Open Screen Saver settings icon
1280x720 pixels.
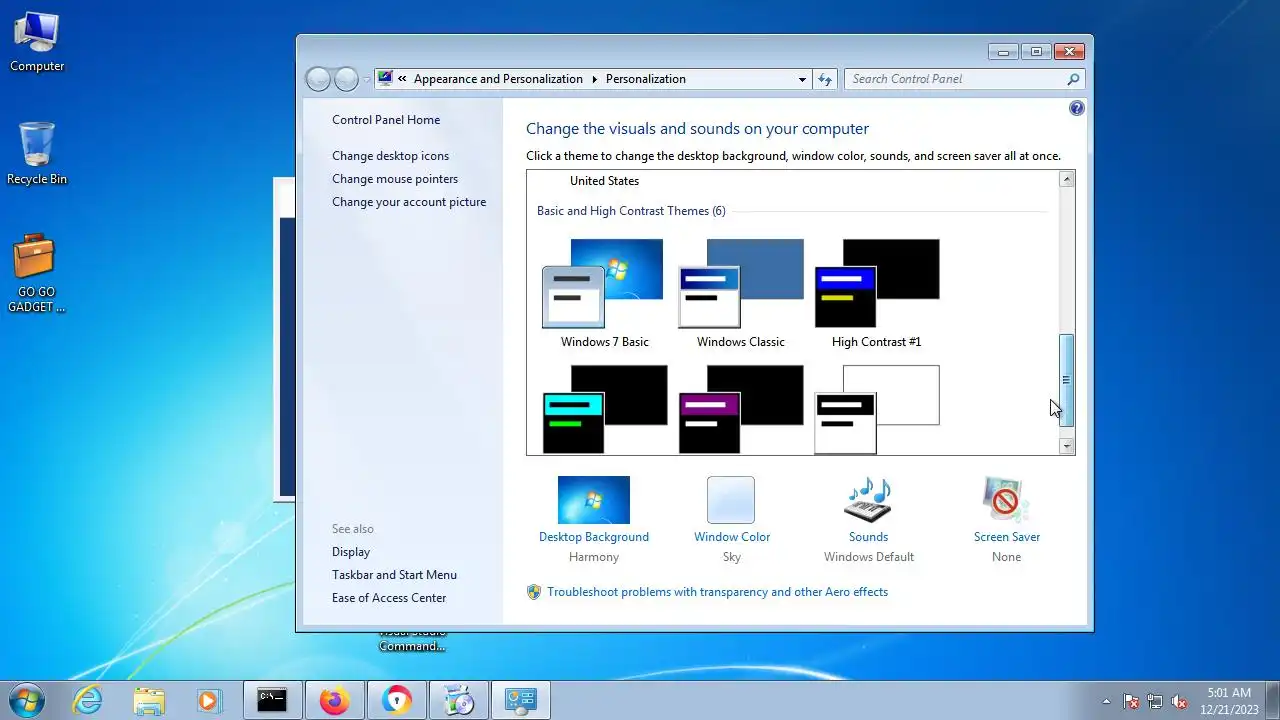1006,500
